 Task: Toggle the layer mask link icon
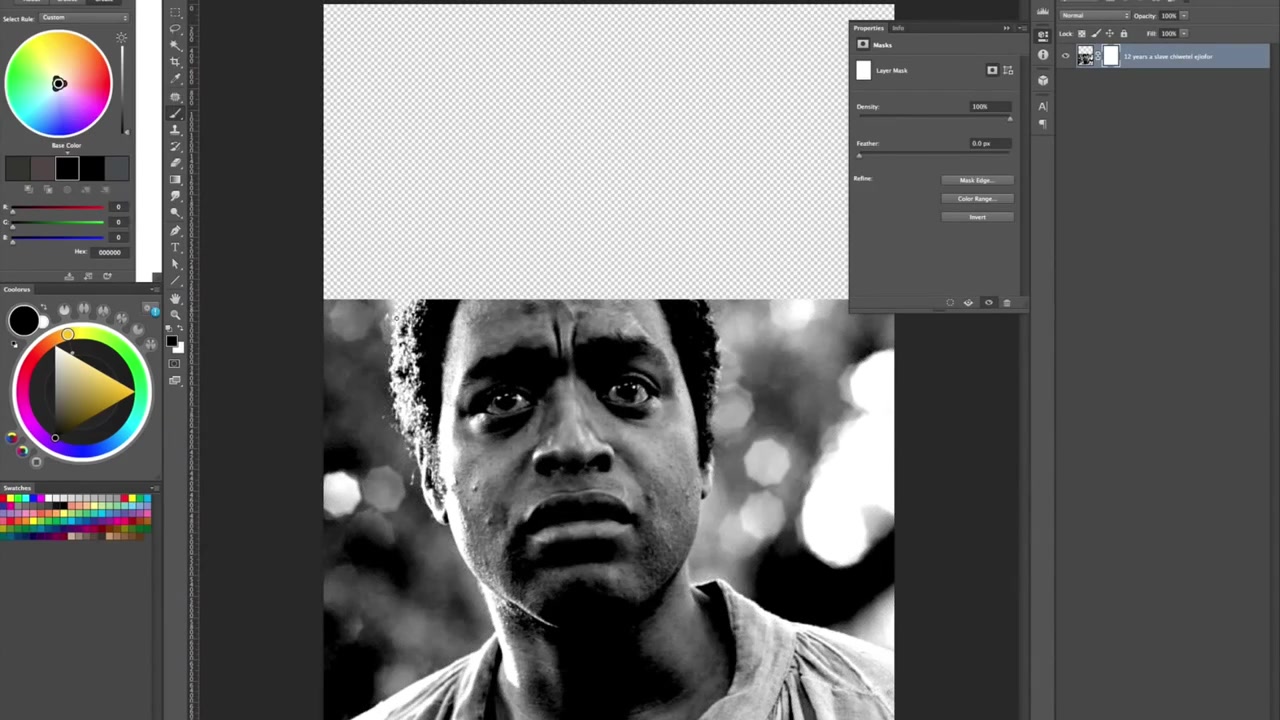pyautogui.click(x=1098, y=56)
